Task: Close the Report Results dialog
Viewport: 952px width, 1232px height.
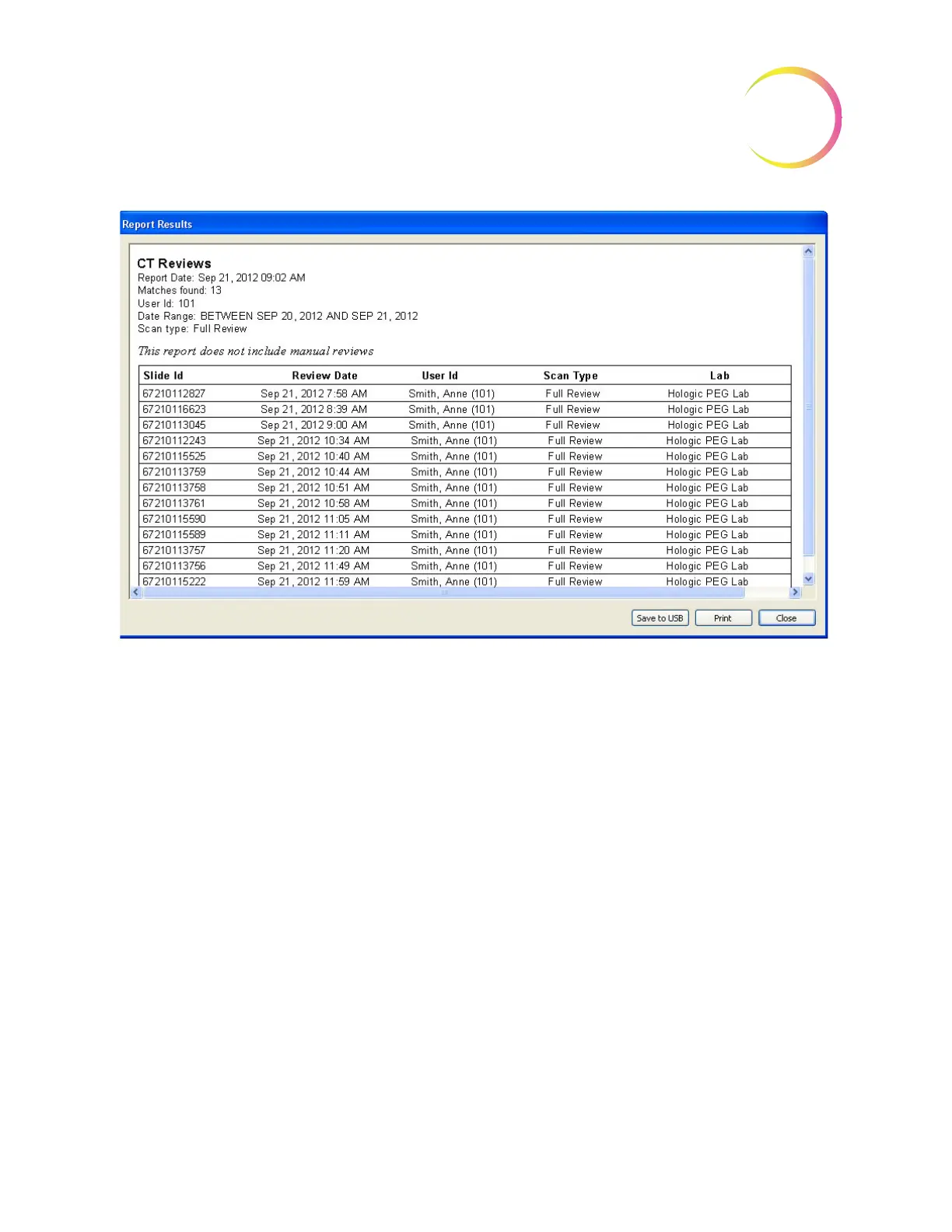Action: tap(786, 618)
